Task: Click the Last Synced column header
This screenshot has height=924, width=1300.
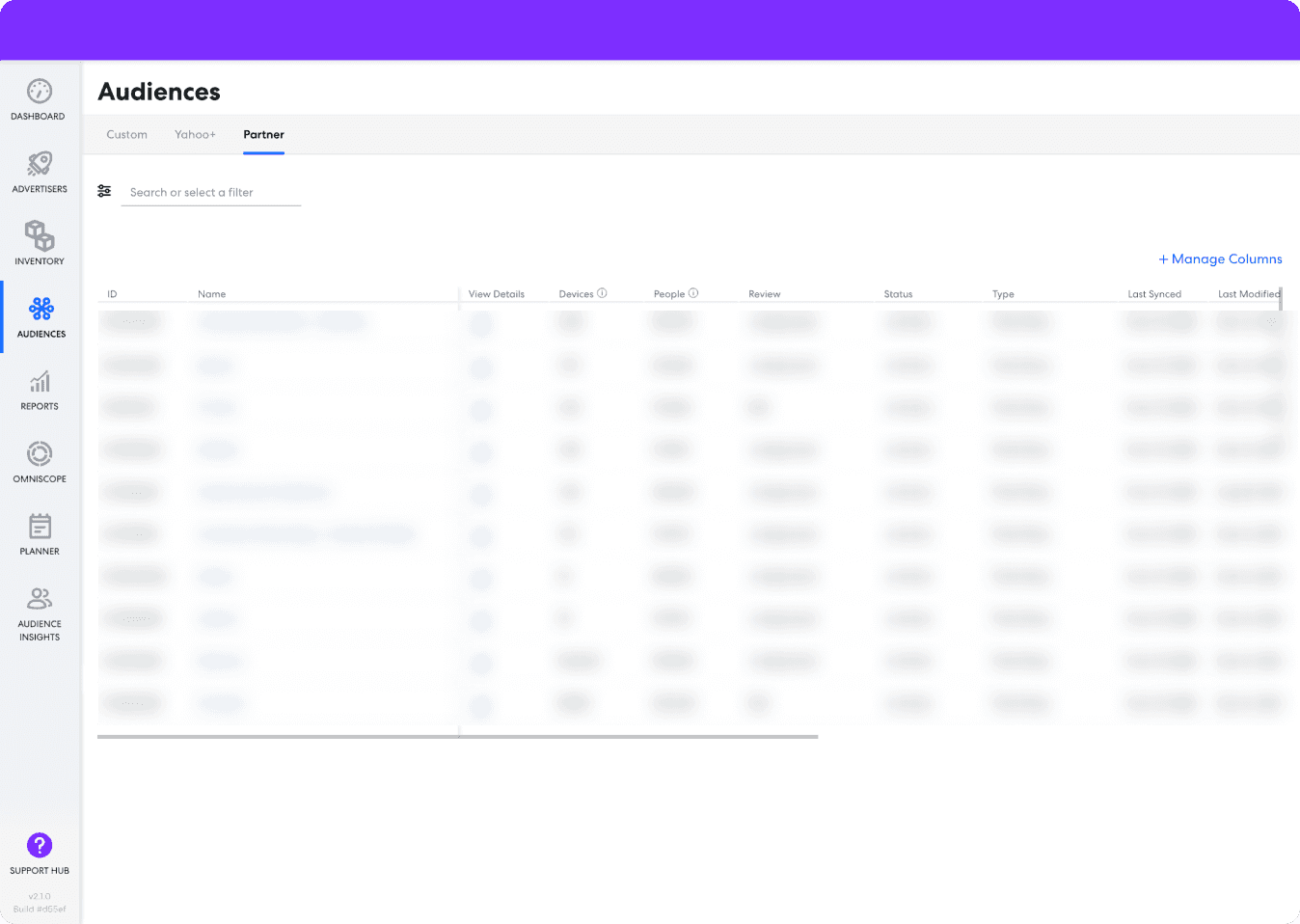Action: tap(1154, 294)
